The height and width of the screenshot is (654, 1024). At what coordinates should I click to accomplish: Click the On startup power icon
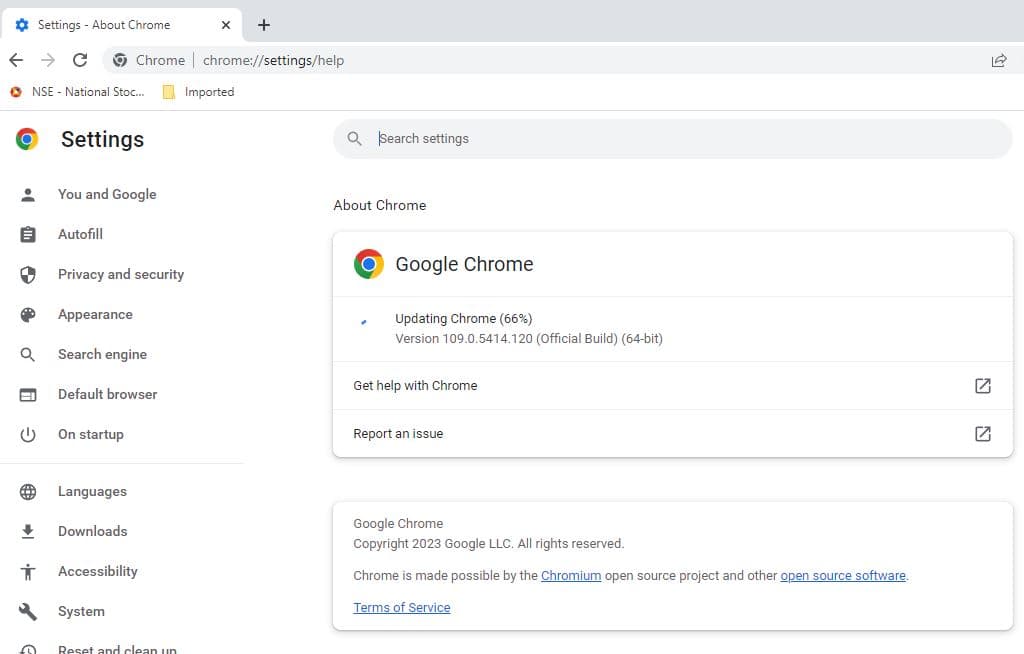point(28,434)
